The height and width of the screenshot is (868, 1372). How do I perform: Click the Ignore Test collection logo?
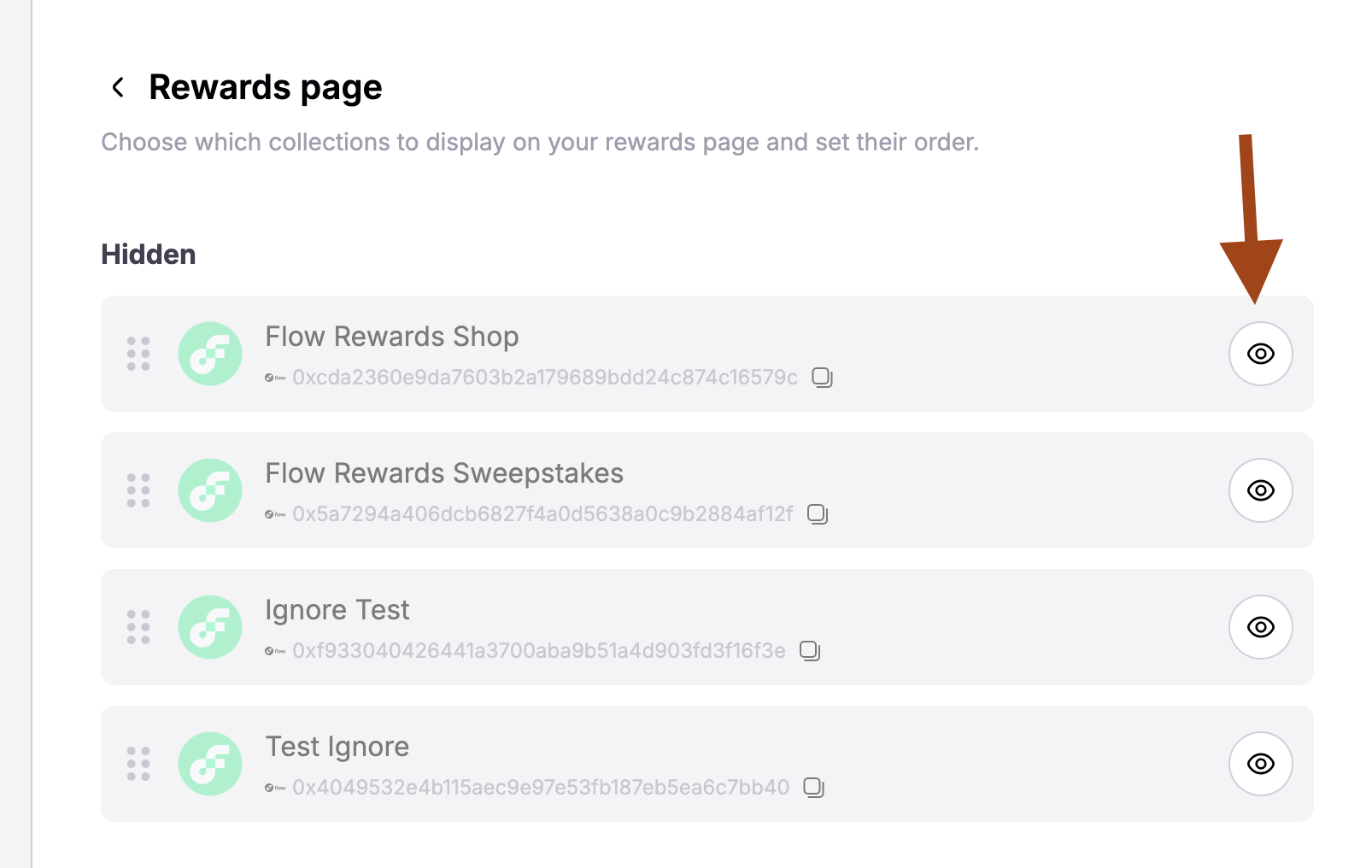click(210, 627)
